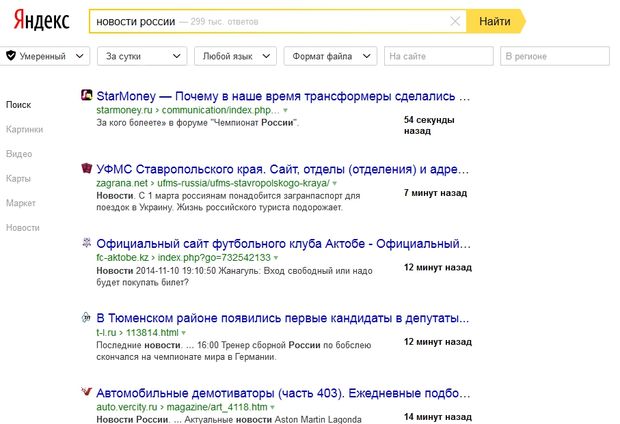Click the '54 секунды назад' timestamp
Image resolution: width=620 pixels, height=424 pixels.
click(429, 125)
